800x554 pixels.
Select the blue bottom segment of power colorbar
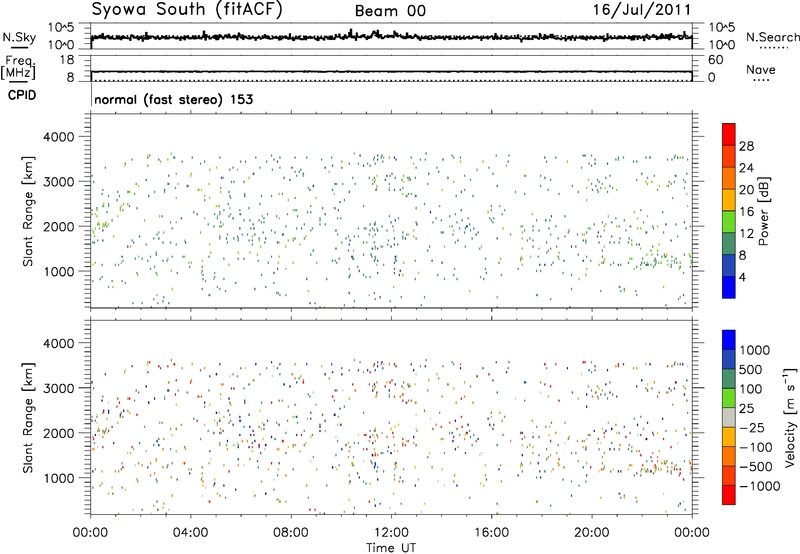point(729,287)
